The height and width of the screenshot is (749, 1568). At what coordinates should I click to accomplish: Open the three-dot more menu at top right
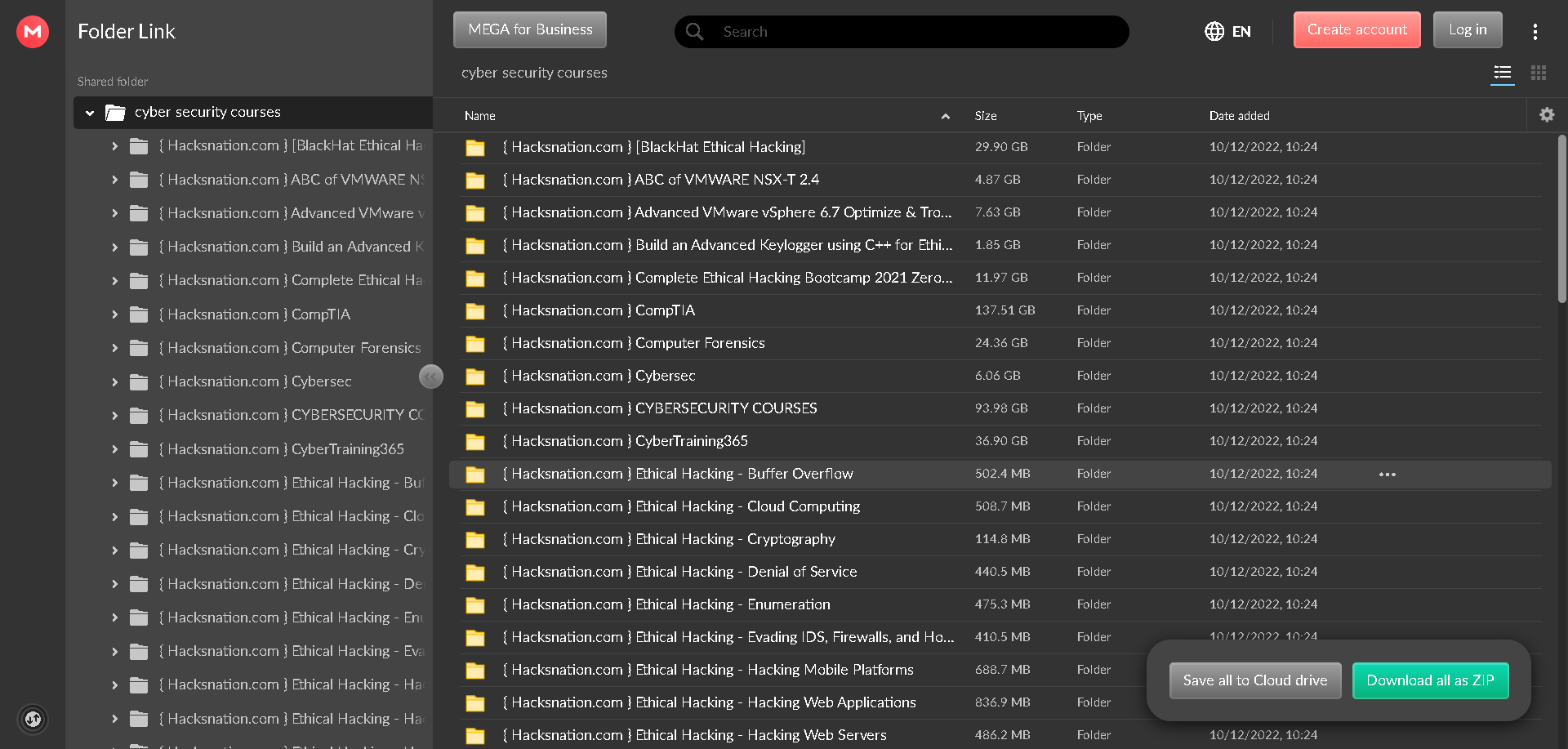[x=1535, y=32]
